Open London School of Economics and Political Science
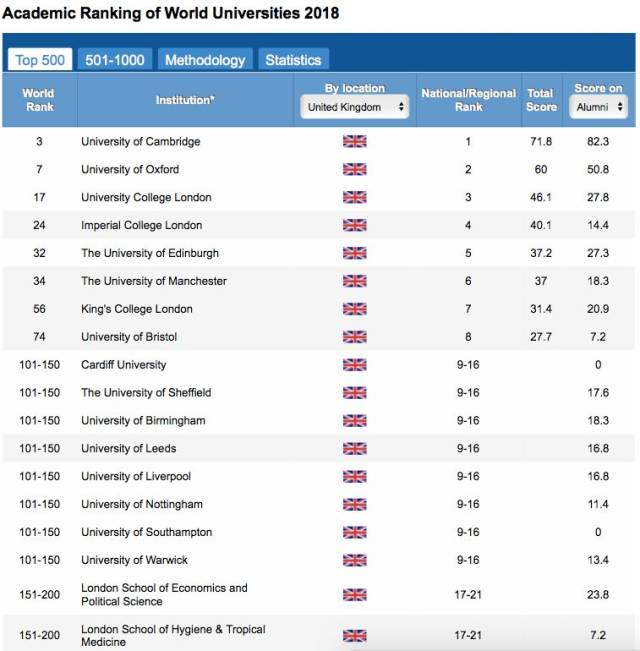Image resolution: width=640 pixels, height=651 pixels. coord(164,595)
